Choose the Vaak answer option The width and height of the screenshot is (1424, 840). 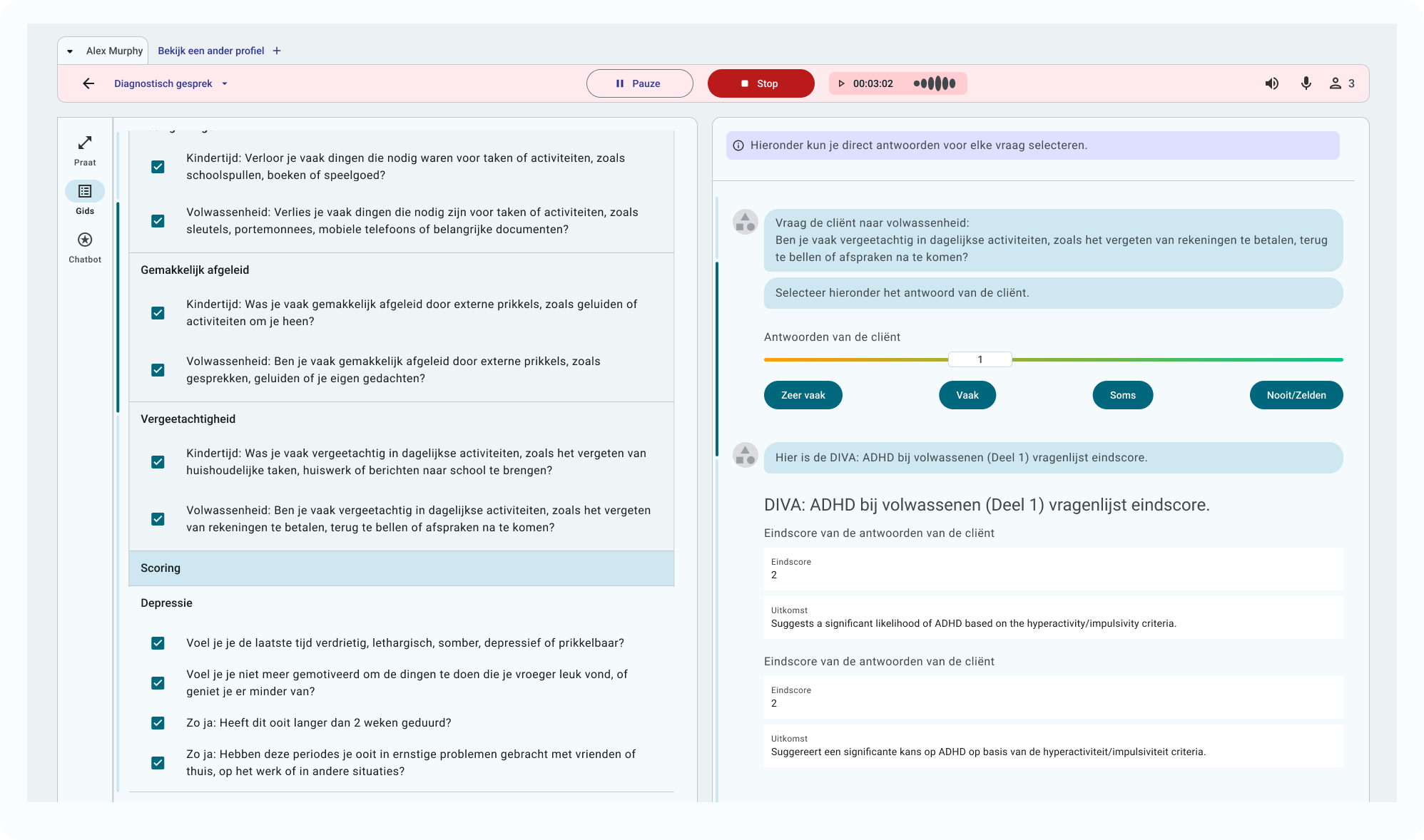(967, 395)
